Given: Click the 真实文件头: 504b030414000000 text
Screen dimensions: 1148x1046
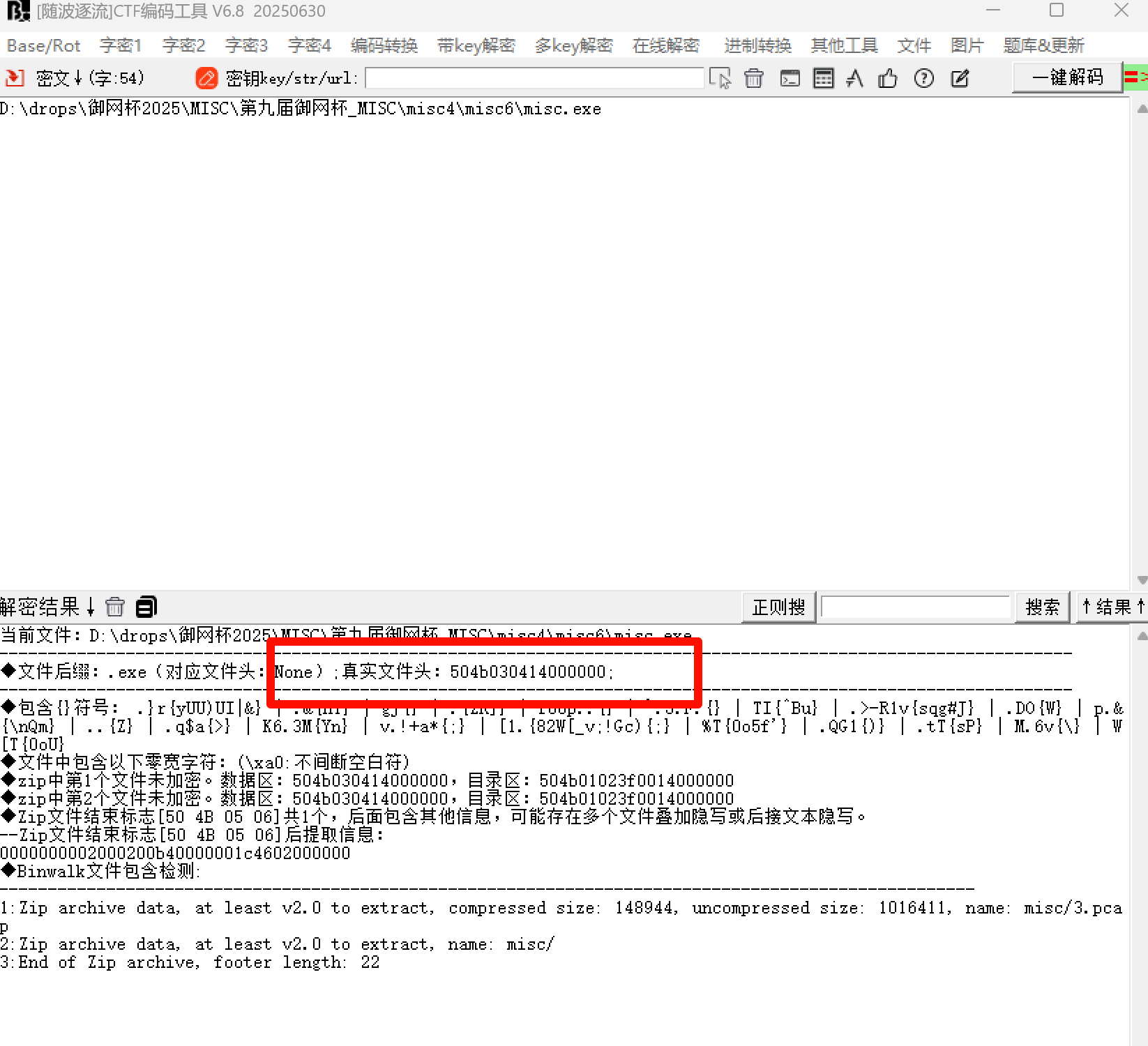Looking at the screenshot, I should (478, 672).
